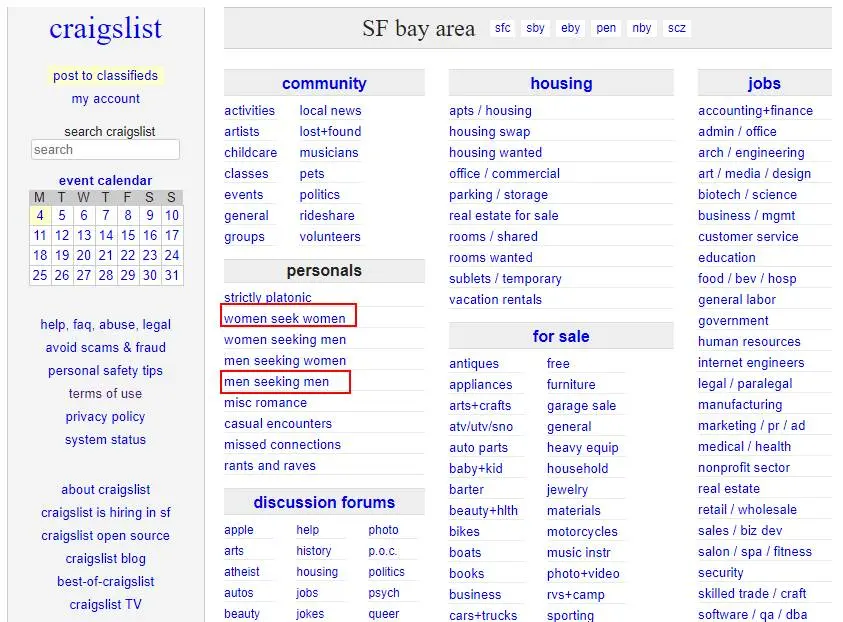Open craigslist open source link
Image resolution: width=843 pixels, height=622 pixels.
tap(105, 536)
